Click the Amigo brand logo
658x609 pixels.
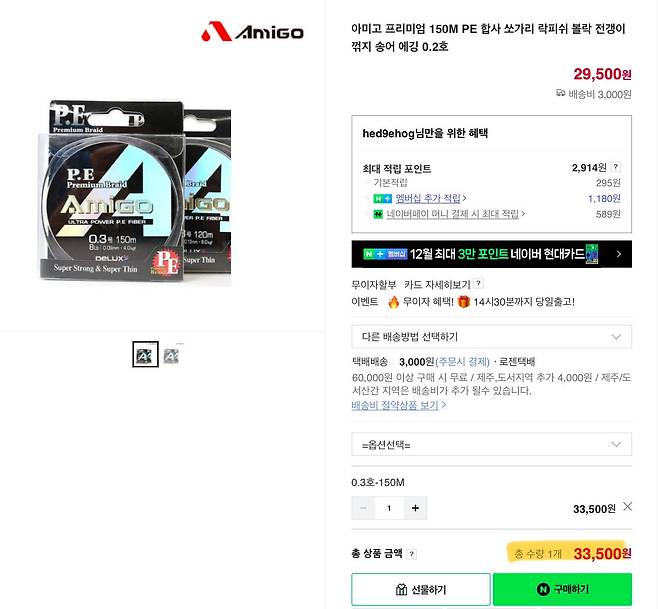point(252,32)
